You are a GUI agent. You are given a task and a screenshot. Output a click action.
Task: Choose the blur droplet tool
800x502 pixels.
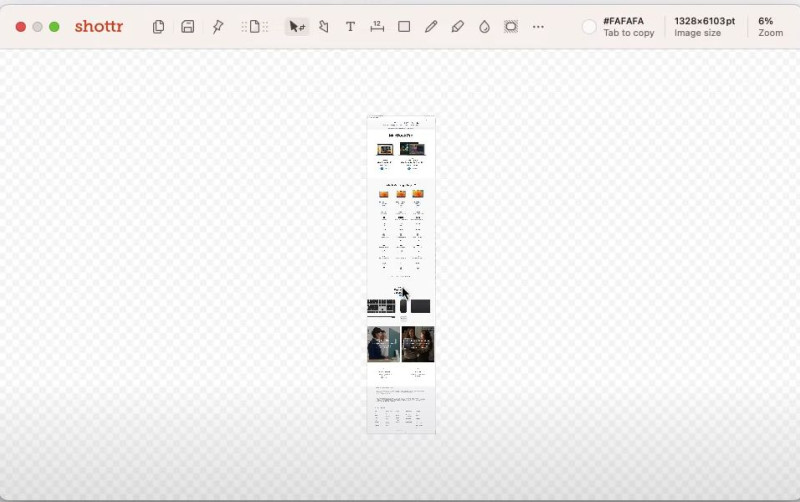tap(485, 27)
